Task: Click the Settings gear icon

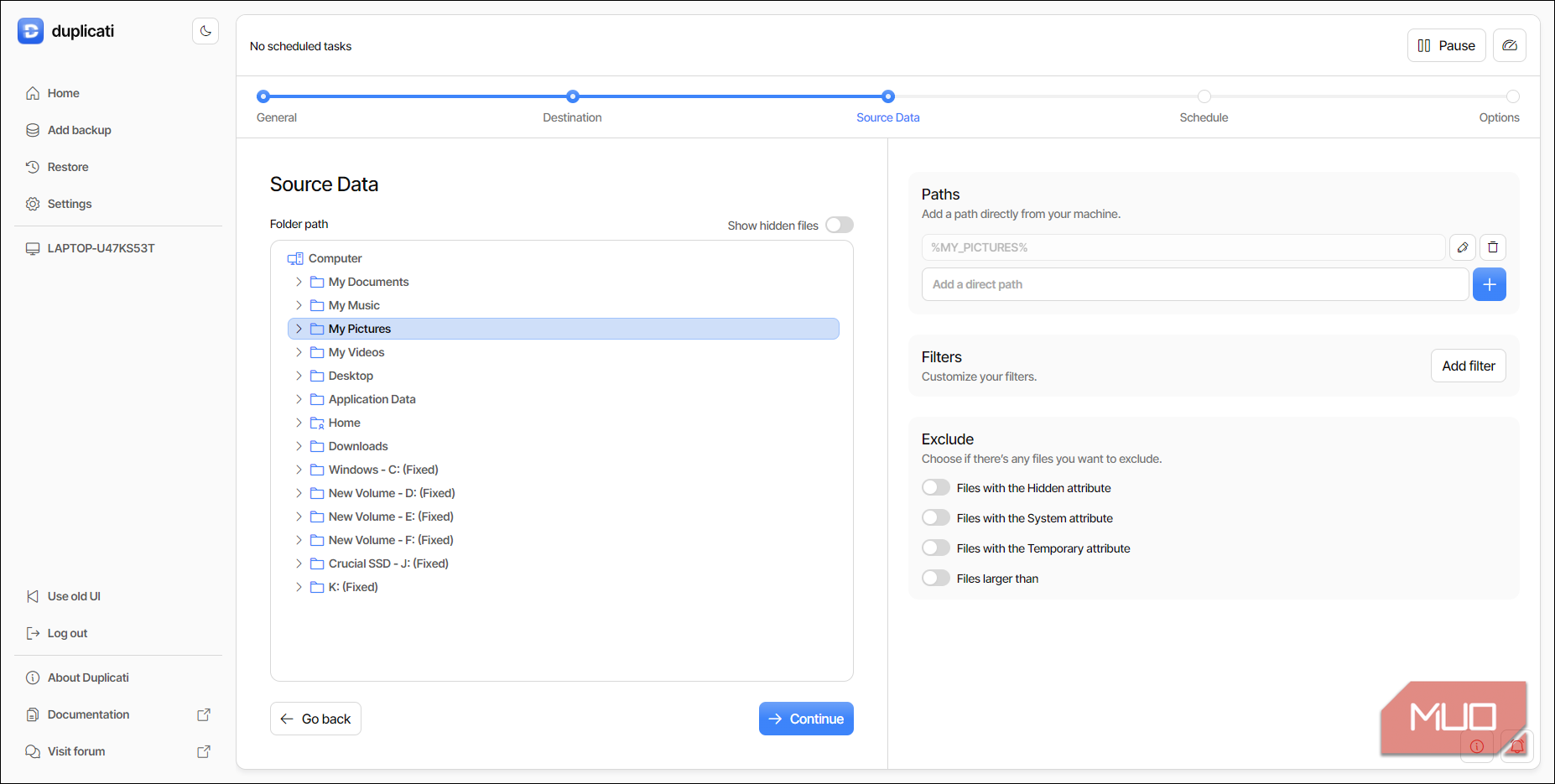Action: coord(33,204)
